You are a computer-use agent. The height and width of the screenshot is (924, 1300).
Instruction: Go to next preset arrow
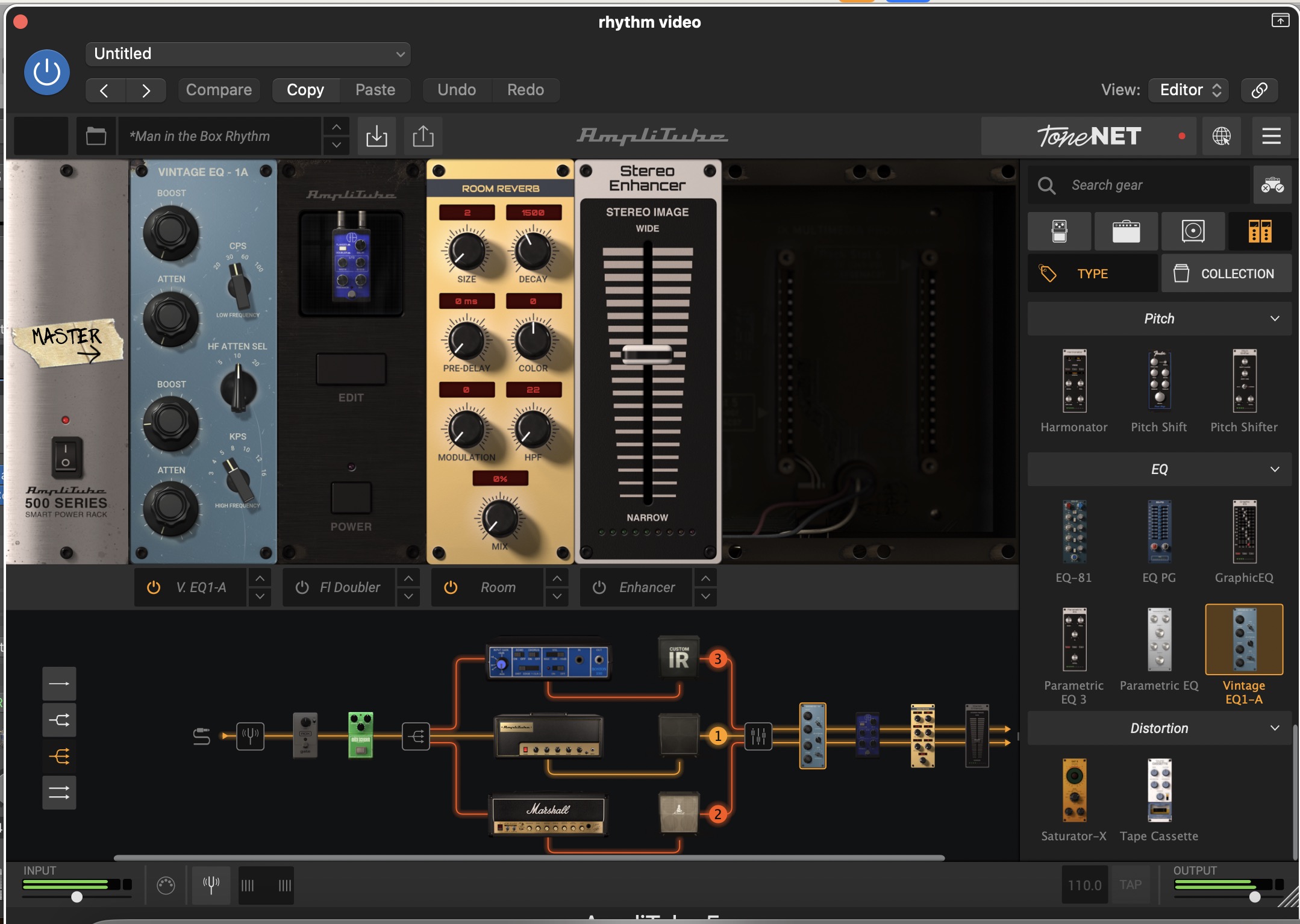pyautogui.click(x=146, y=90)
